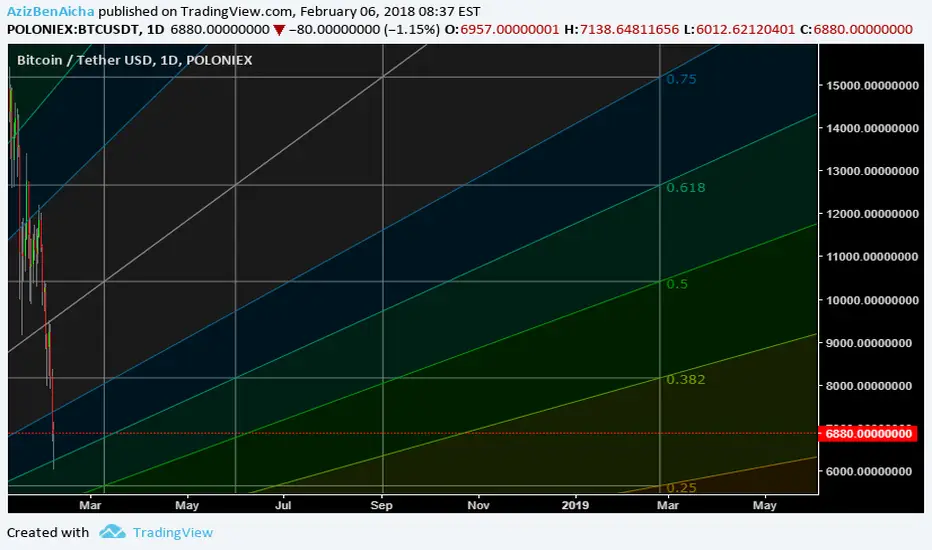Click the Jul label on time axis
Image resolution: width=932 pixels, height=550 pixels.
point(283,505)
